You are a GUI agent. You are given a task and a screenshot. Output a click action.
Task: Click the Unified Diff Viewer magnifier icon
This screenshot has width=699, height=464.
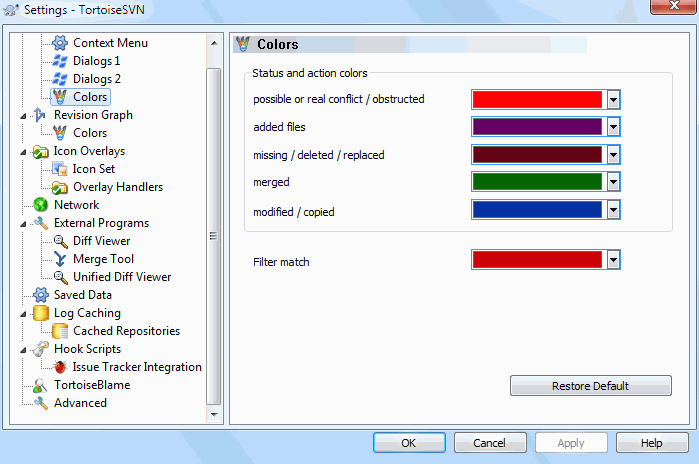(60, 277)
